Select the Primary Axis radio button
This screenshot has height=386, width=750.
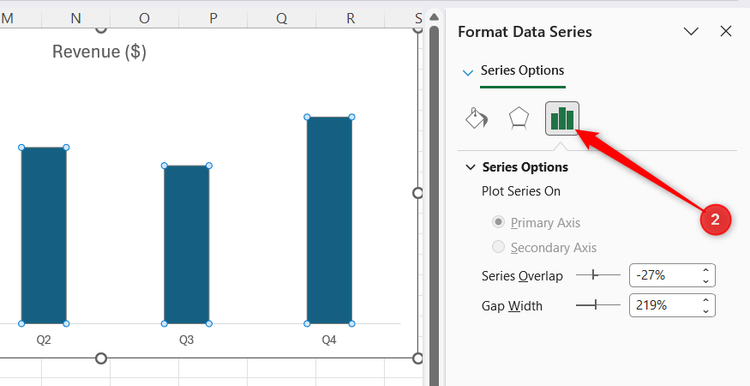[498, 222]
